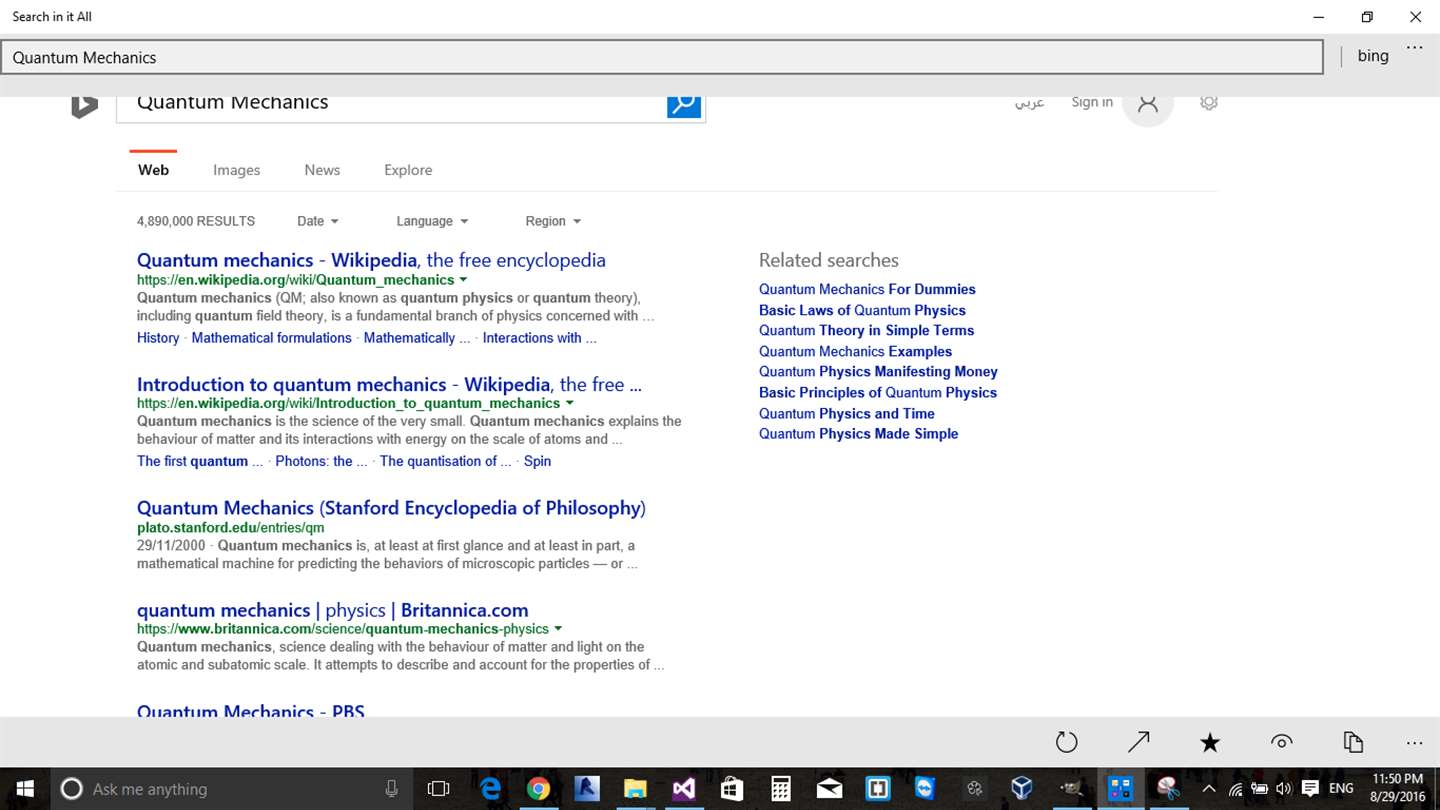Click the Bing search magnifier button

click(x=684, y=104)
